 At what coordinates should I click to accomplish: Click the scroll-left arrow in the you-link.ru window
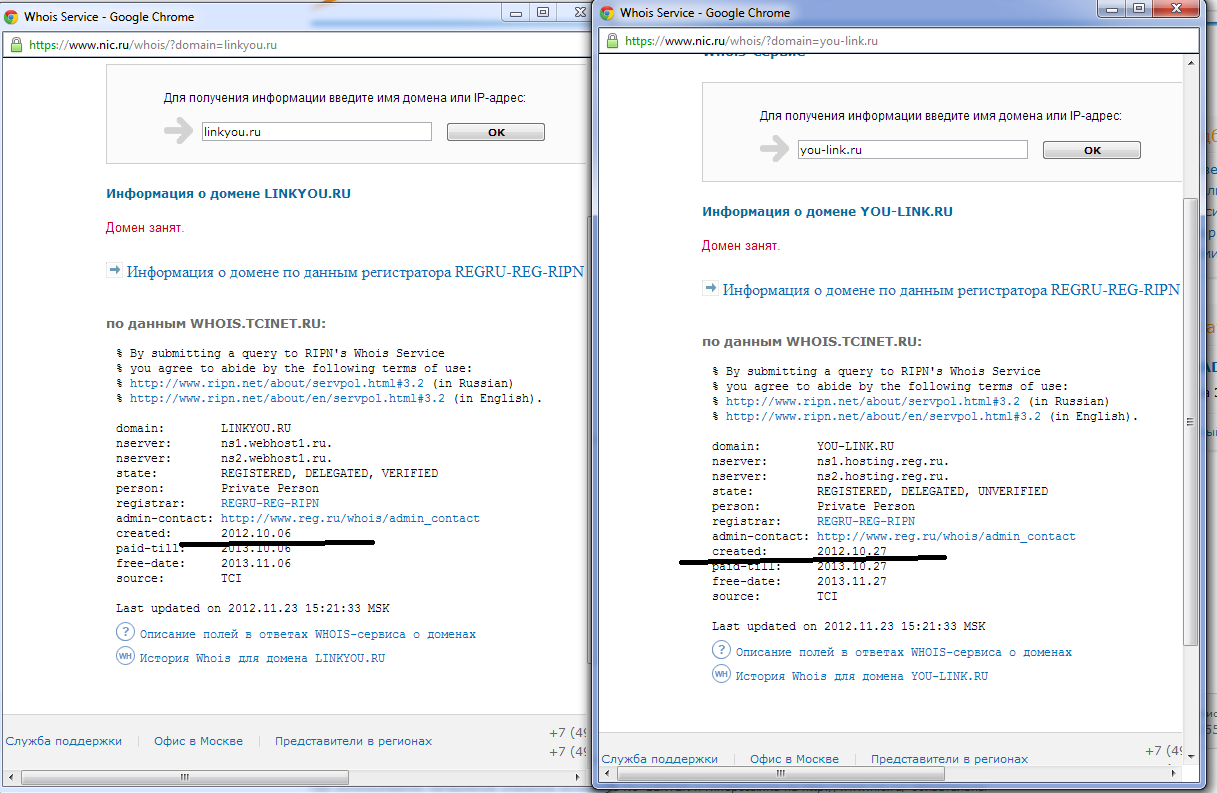pyautogui.click(x=606, y=774)
